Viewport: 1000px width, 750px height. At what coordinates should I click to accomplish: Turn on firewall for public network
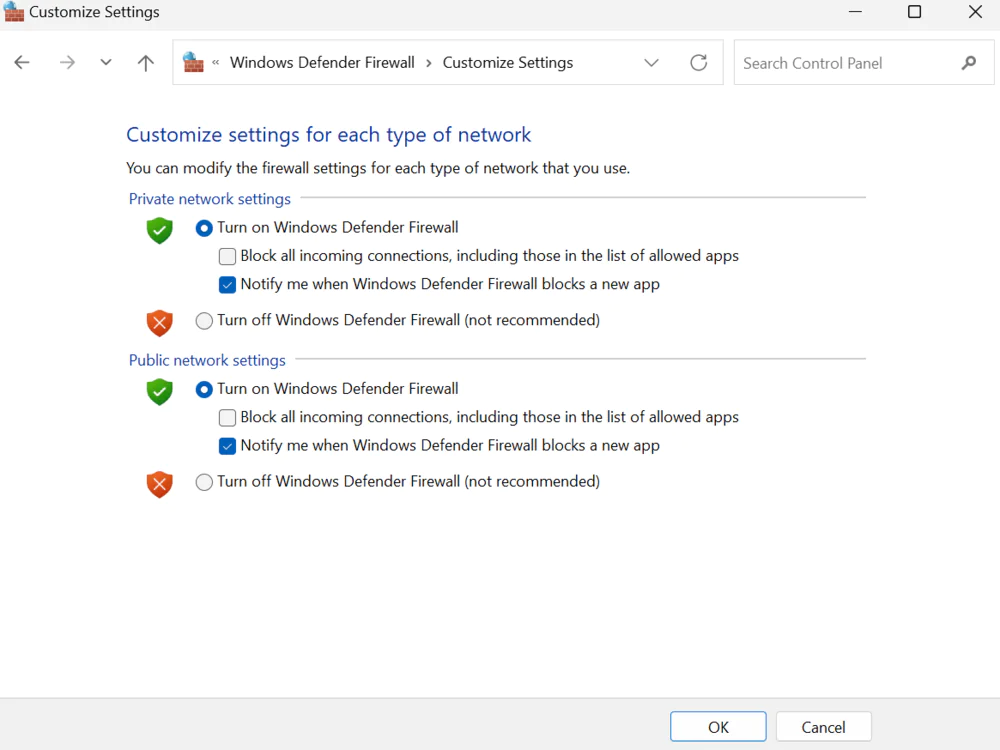click(x=204, y=390)
